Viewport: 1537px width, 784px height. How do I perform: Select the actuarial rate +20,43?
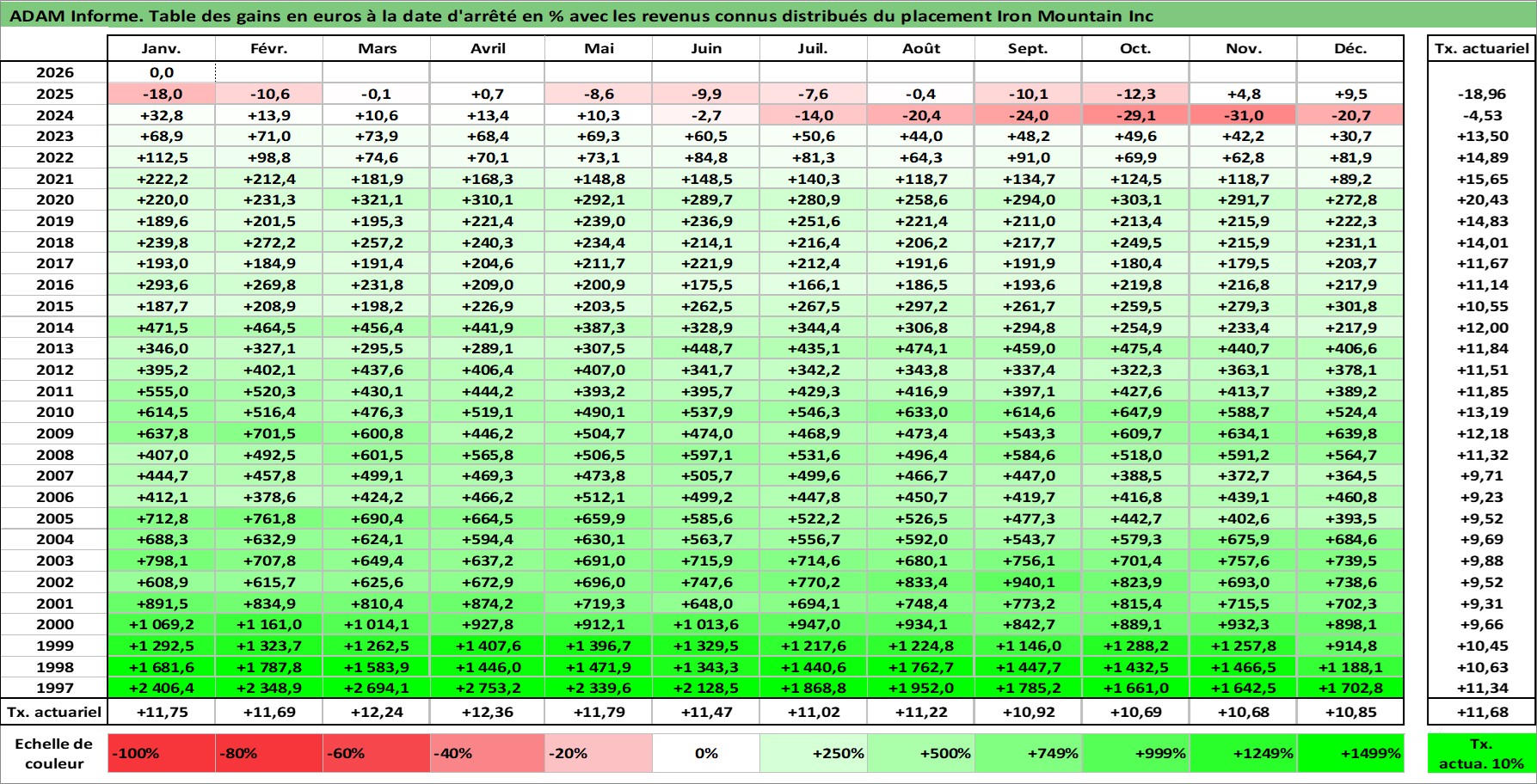click(x=1482, y=199)
